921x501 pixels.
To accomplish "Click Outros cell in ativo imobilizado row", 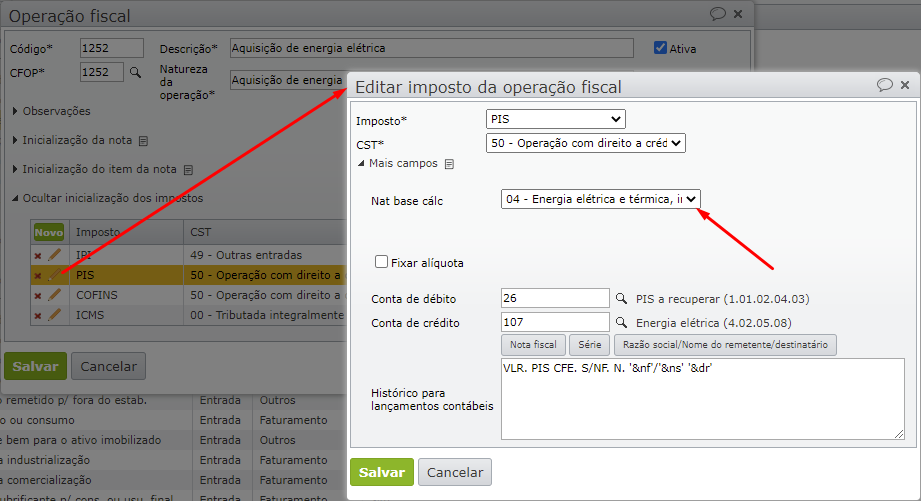I will pos(277,440).
